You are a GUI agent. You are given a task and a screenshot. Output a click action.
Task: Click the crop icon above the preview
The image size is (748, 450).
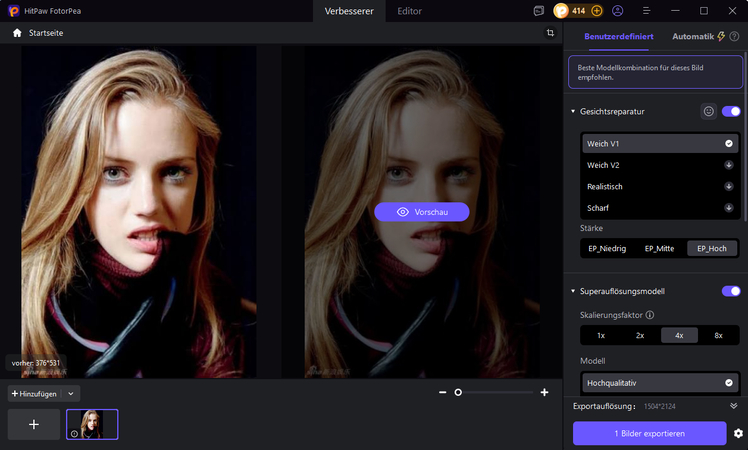[550, 33]
